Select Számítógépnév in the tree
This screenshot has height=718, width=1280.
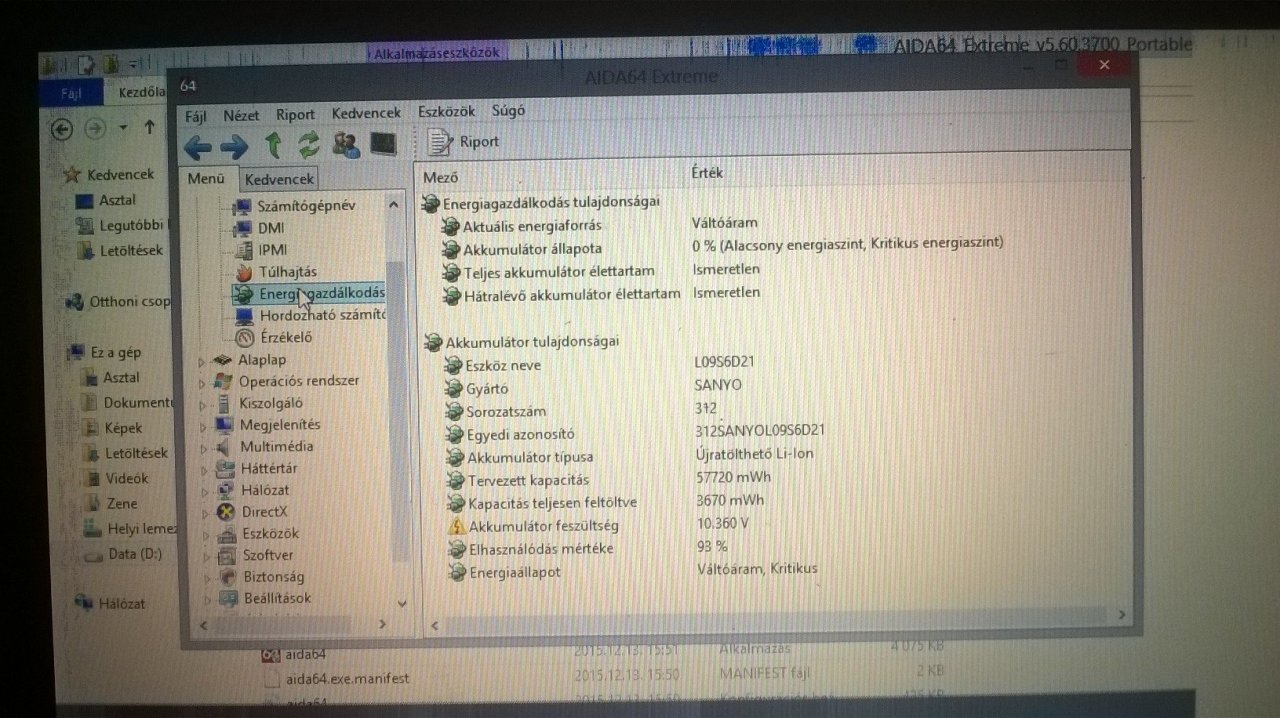coord(306,206)
